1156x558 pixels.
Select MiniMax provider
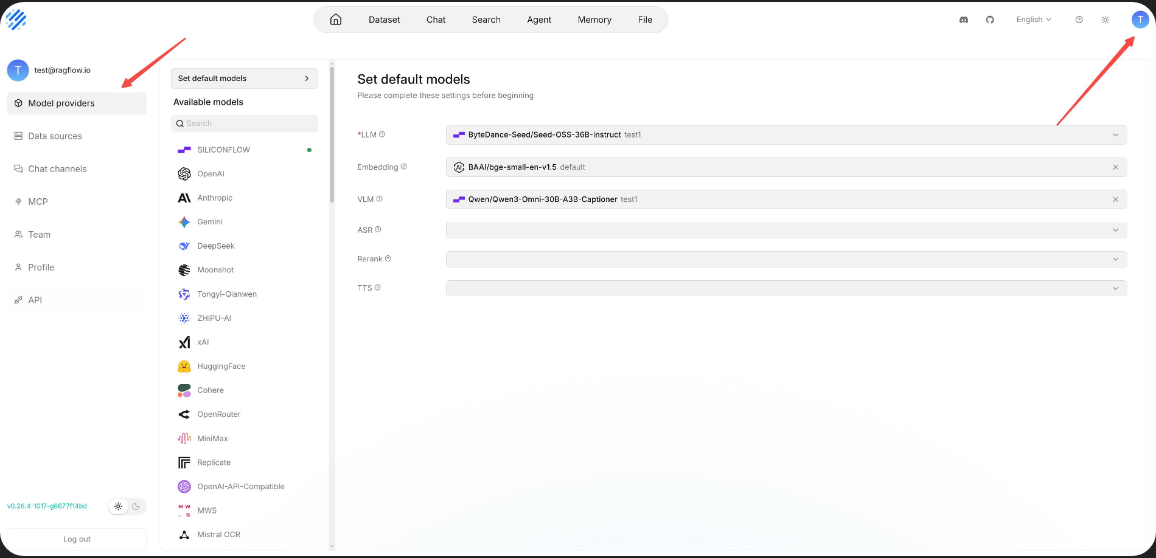pyautogui.click(x=244, y=439)
